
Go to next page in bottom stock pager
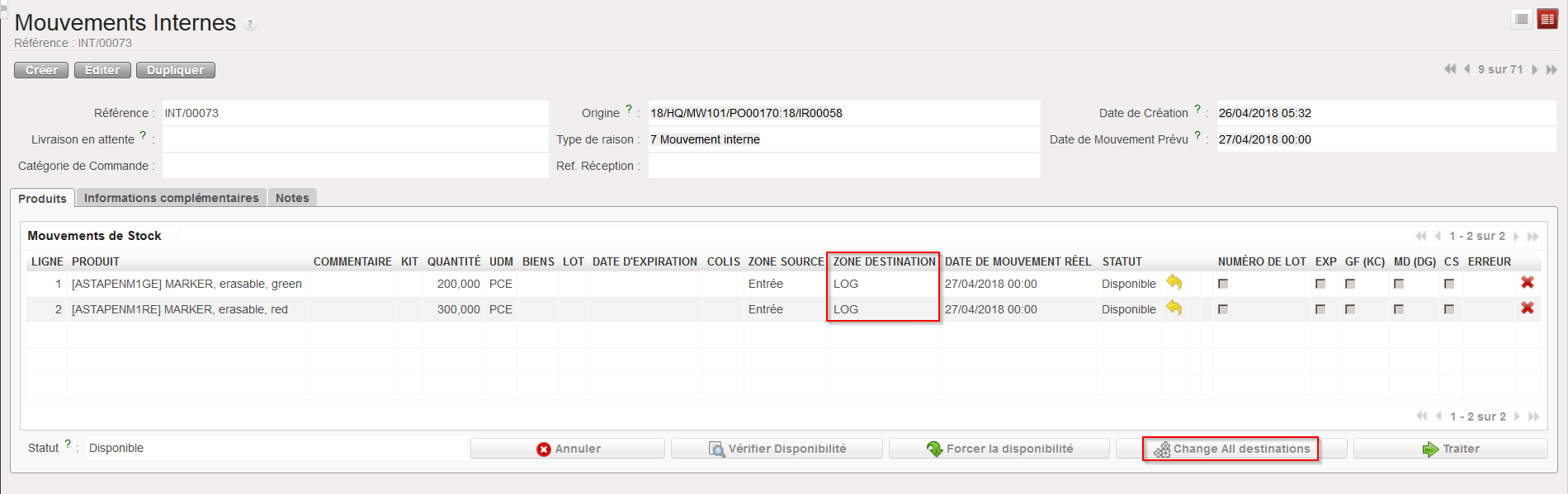click(x=1517, y=416)
